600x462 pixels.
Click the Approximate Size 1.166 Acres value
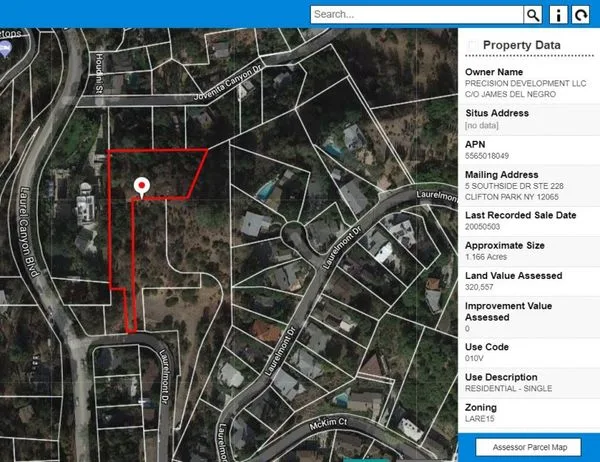(x=486, y=257)
